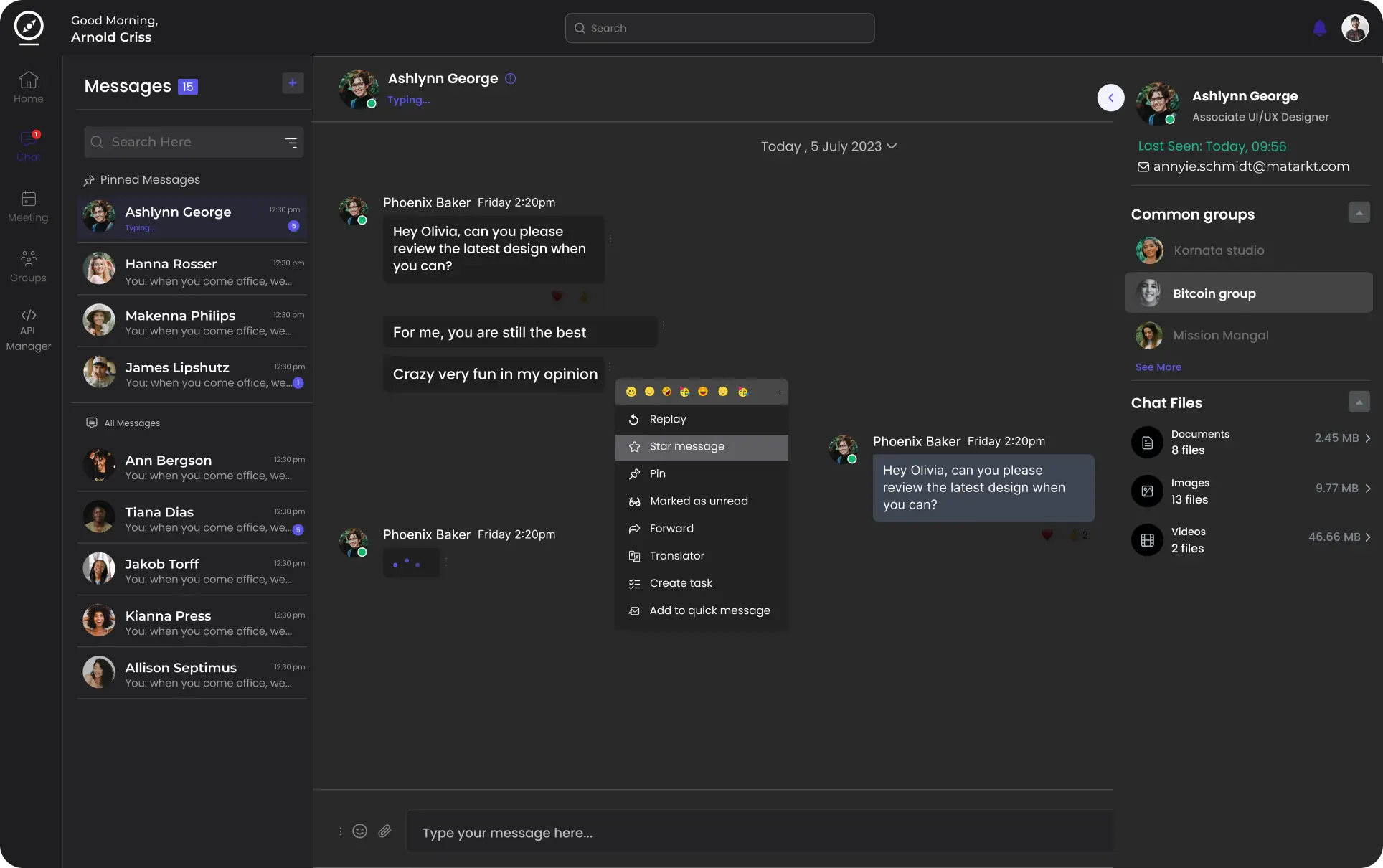
Task: Open the API Manager icon
Action: click(28, 316)
